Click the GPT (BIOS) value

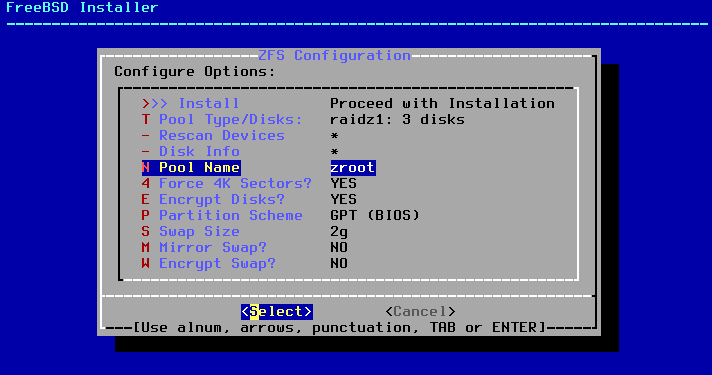pyautogui.click(x=375, y=215)
